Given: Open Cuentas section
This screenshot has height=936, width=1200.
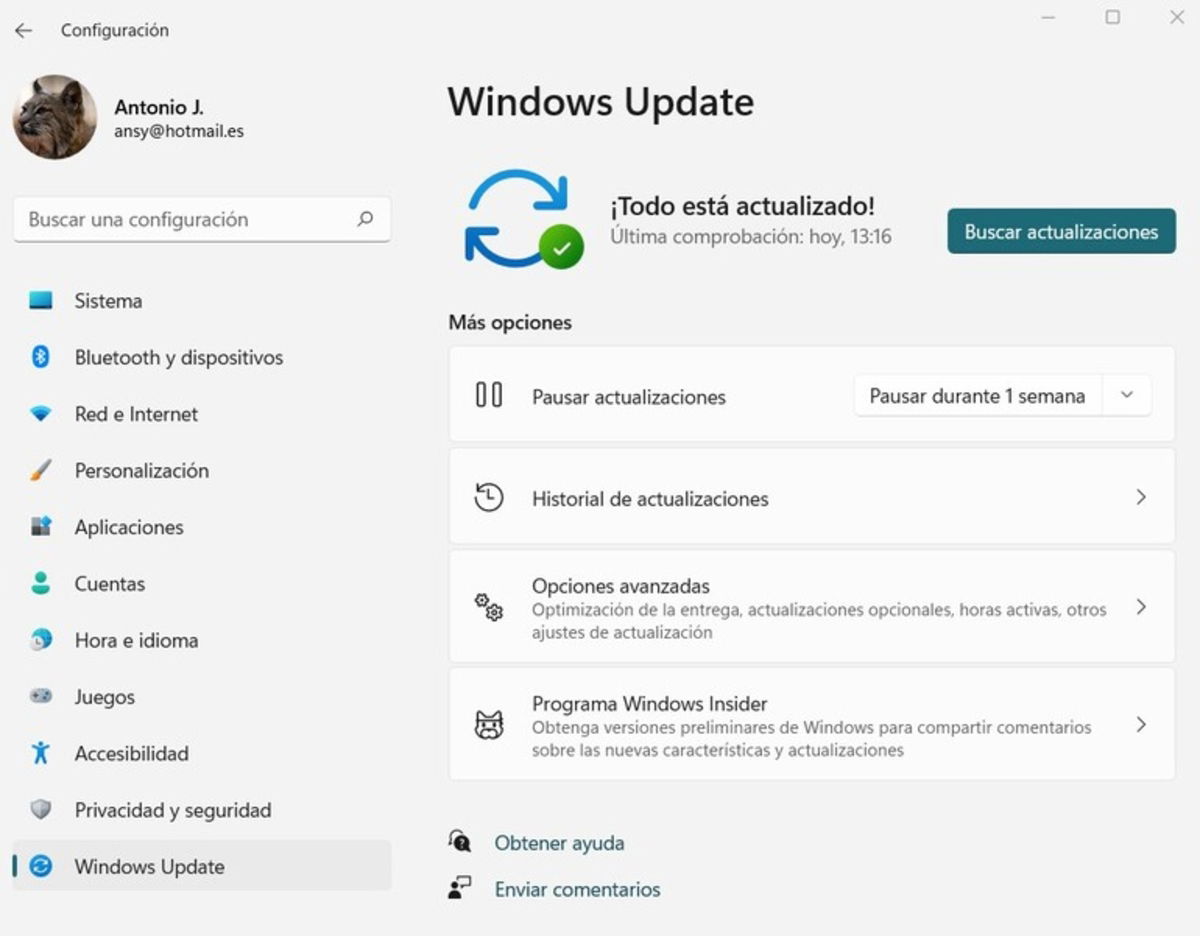Looking at the screenshot, I should point(202,584).
